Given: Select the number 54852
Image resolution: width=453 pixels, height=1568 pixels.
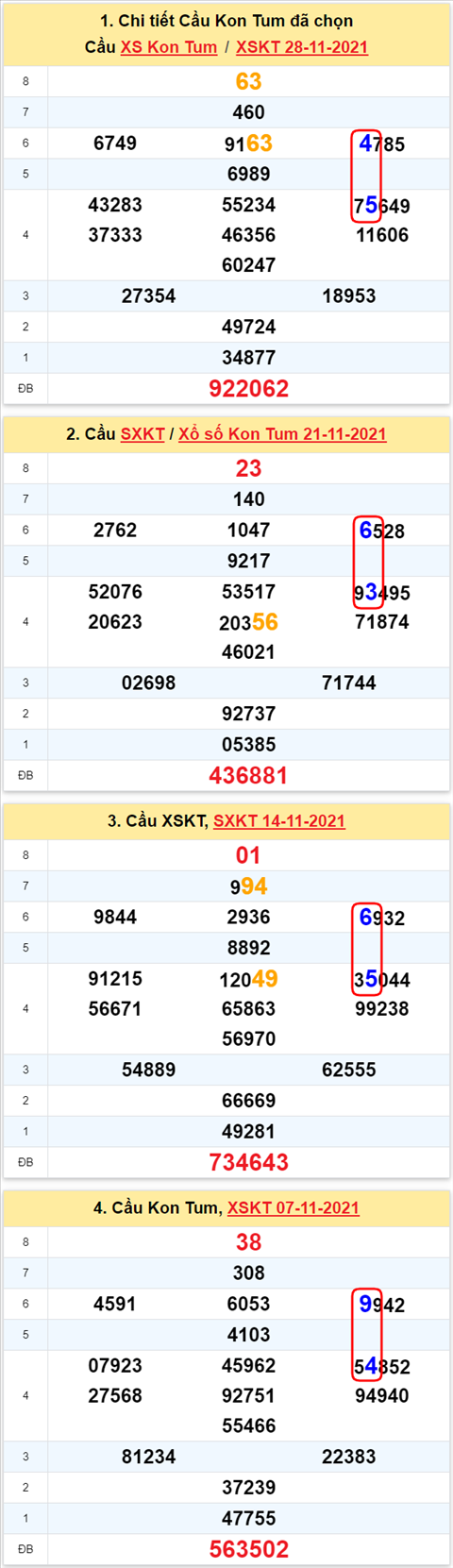Looking at the screenshot, I should (382, 1367).
